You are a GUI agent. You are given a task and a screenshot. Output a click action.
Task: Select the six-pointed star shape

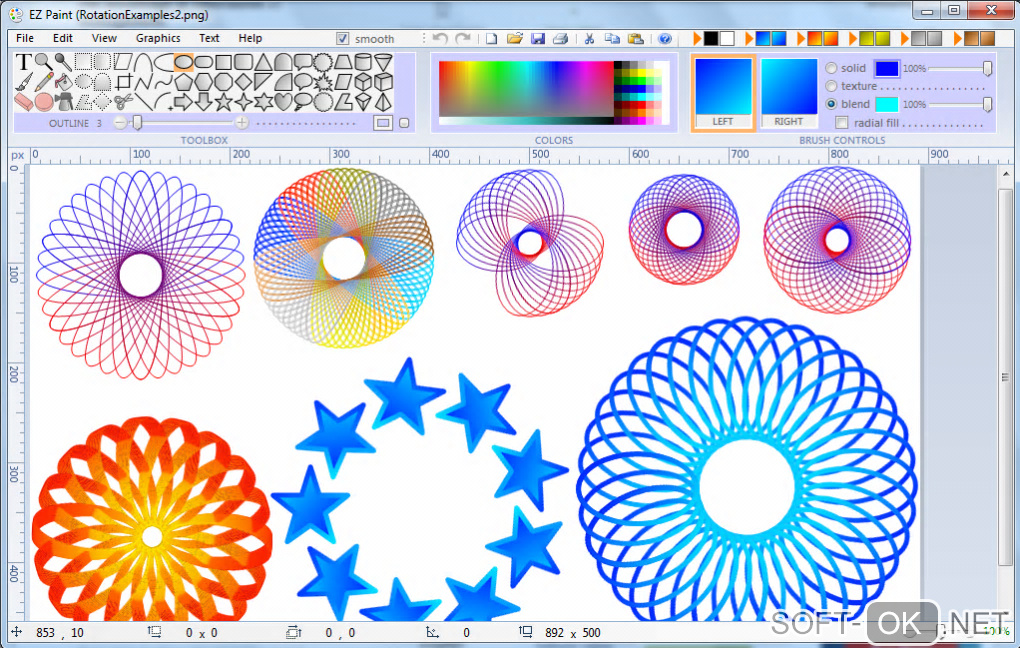[x=263, y=101]
